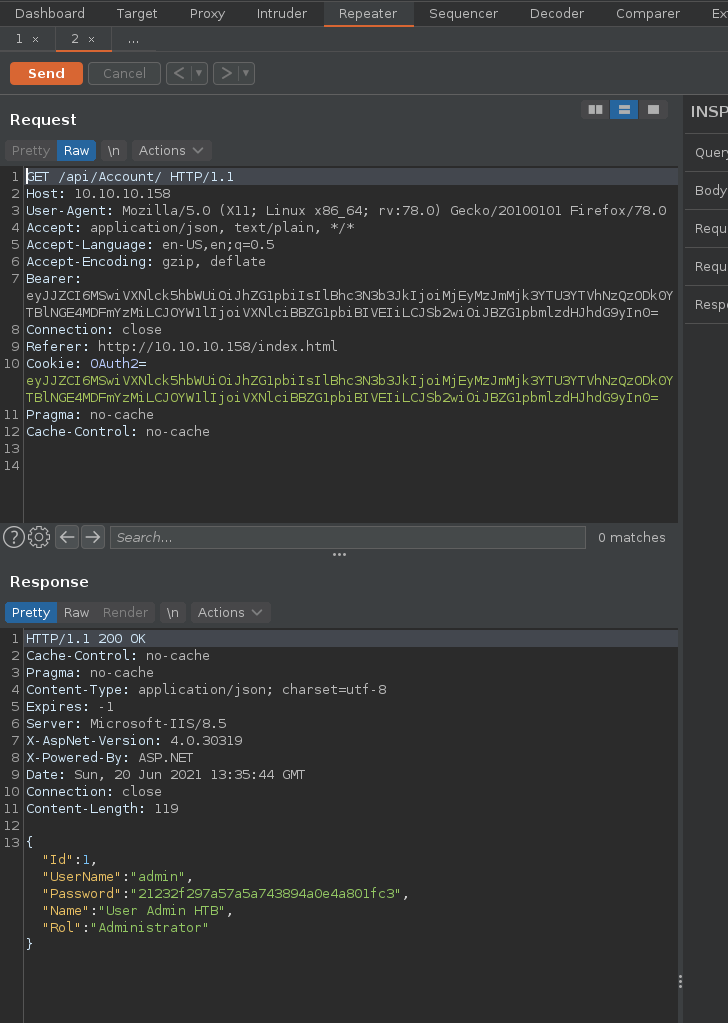
Task: Switch Response view to Render
Action: (125, 613)
